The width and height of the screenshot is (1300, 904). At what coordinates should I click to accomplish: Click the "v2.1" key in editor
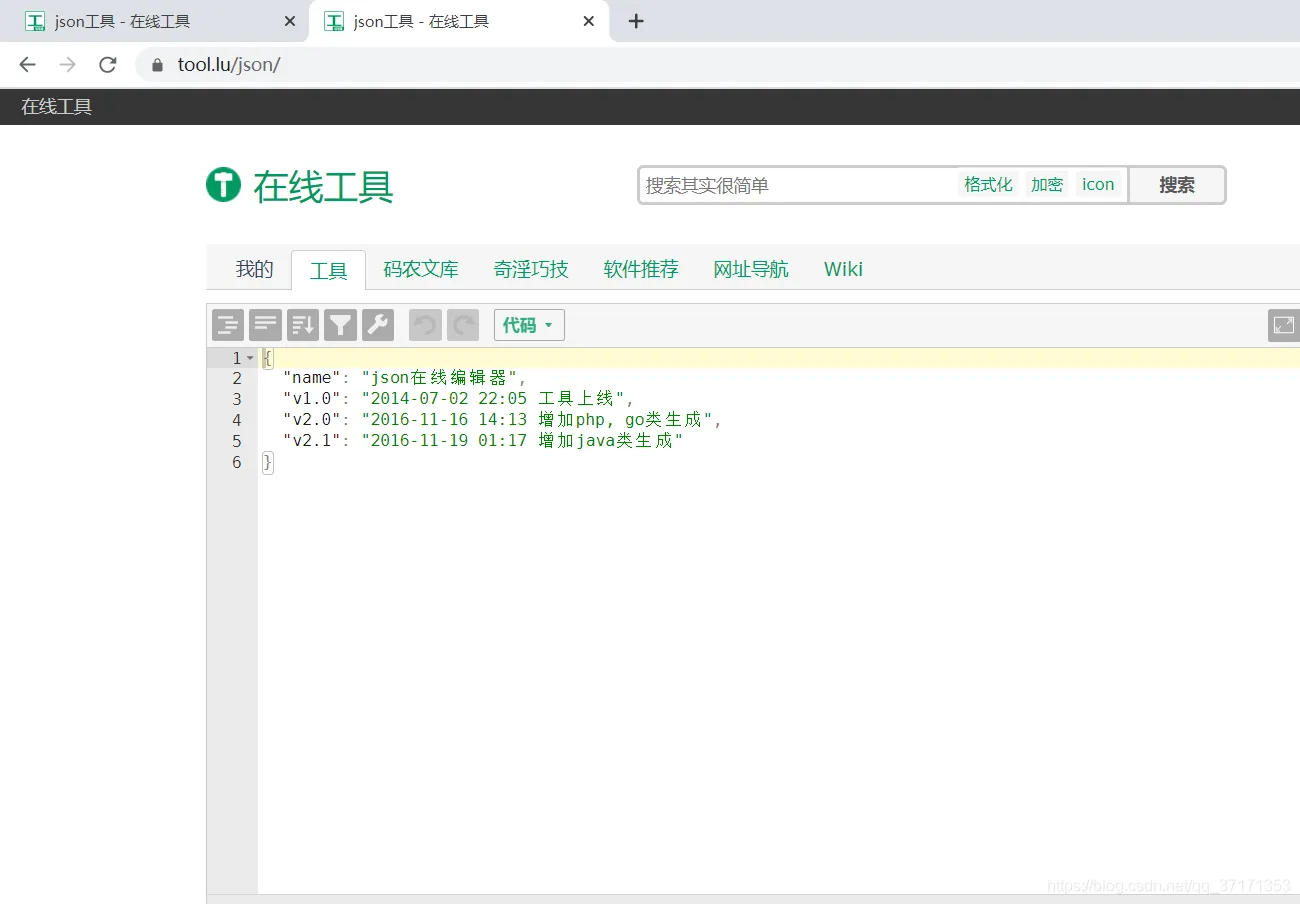pyautogui.click(x=312, y=441)
